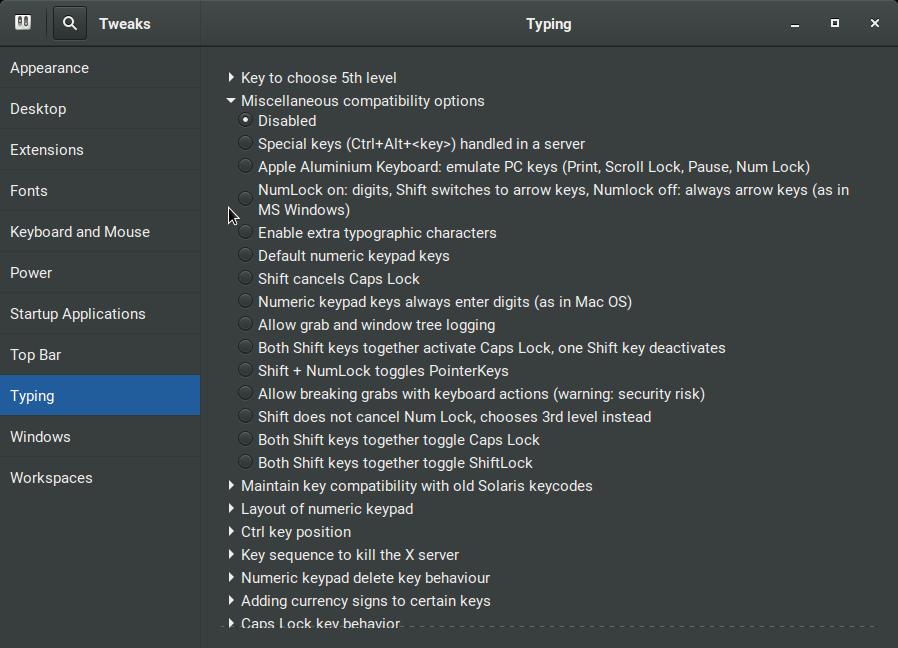
Task: Select Default numeric keypad keys option
Action: click(x=245, y=255)
